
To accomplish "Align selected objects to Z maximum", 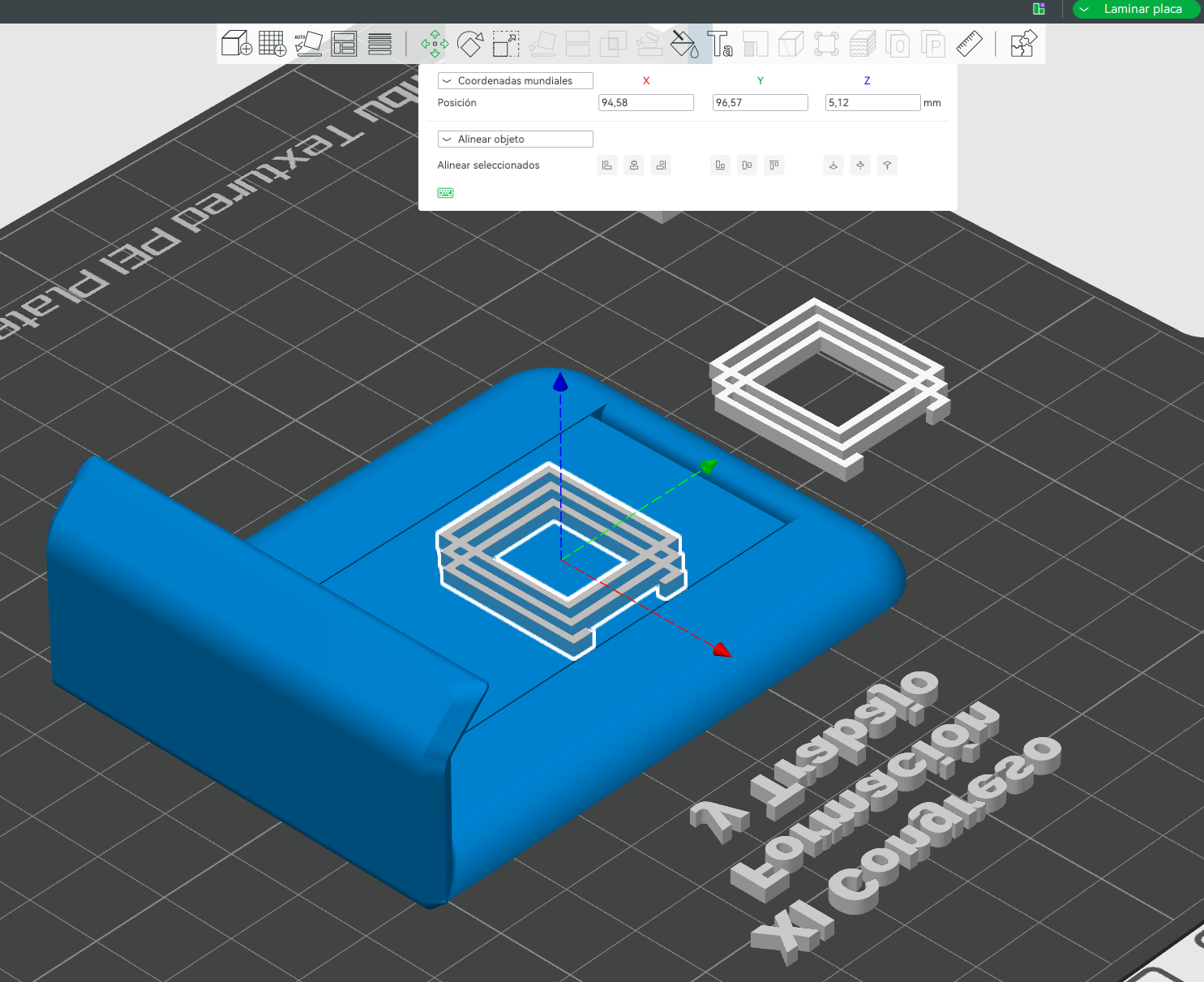I will [x=888, y=165].
